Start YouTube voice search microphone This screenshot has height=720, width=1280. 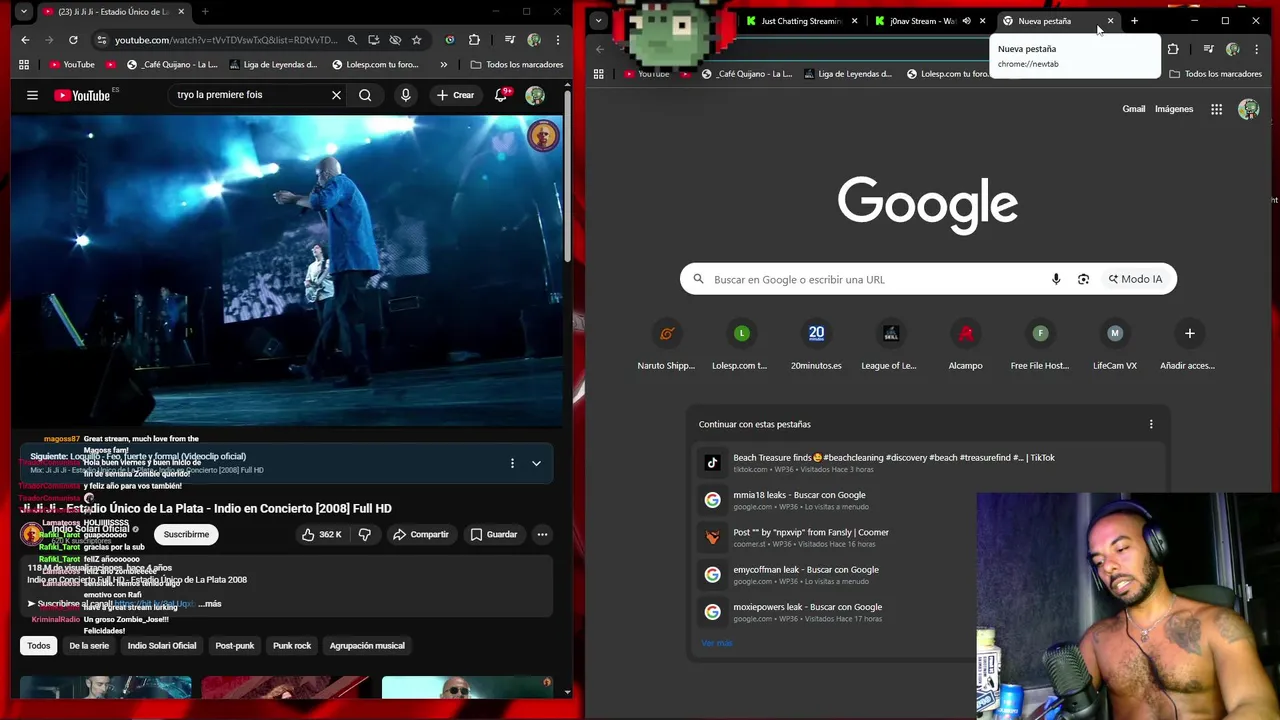coord(405,95)
